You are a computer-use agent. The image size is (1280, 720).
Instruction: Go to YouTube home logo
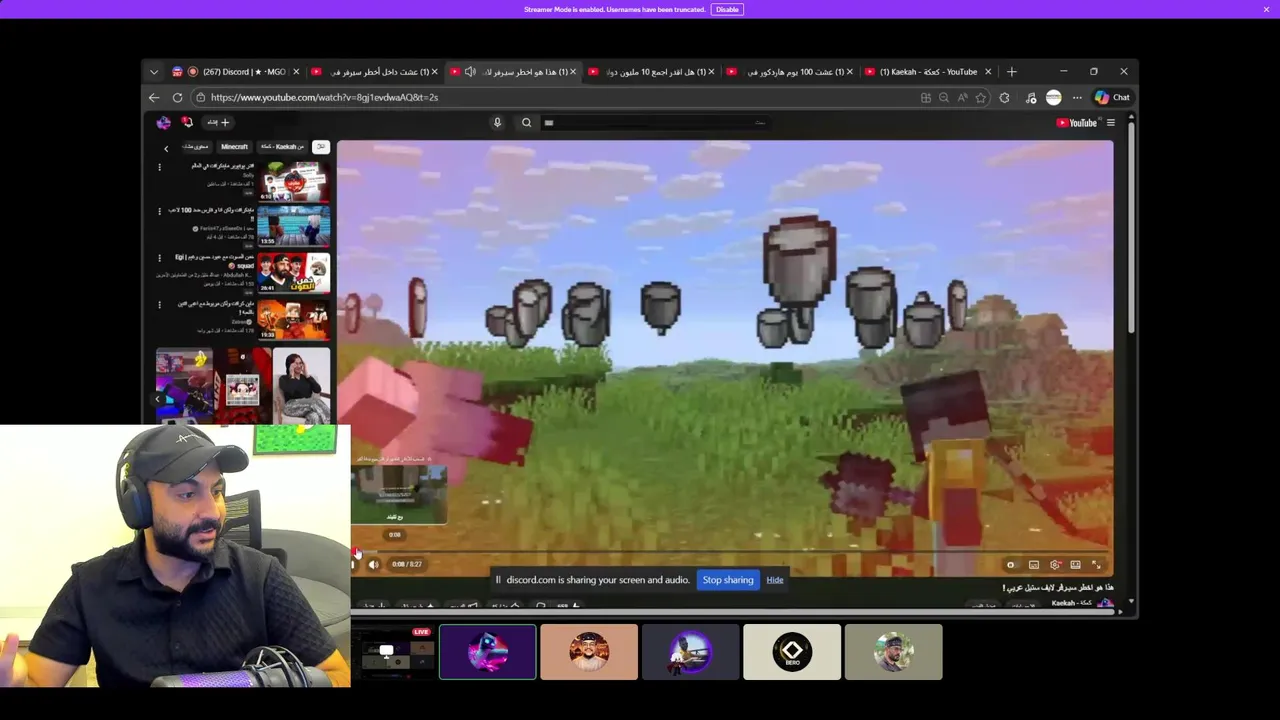click(1078, 123)
